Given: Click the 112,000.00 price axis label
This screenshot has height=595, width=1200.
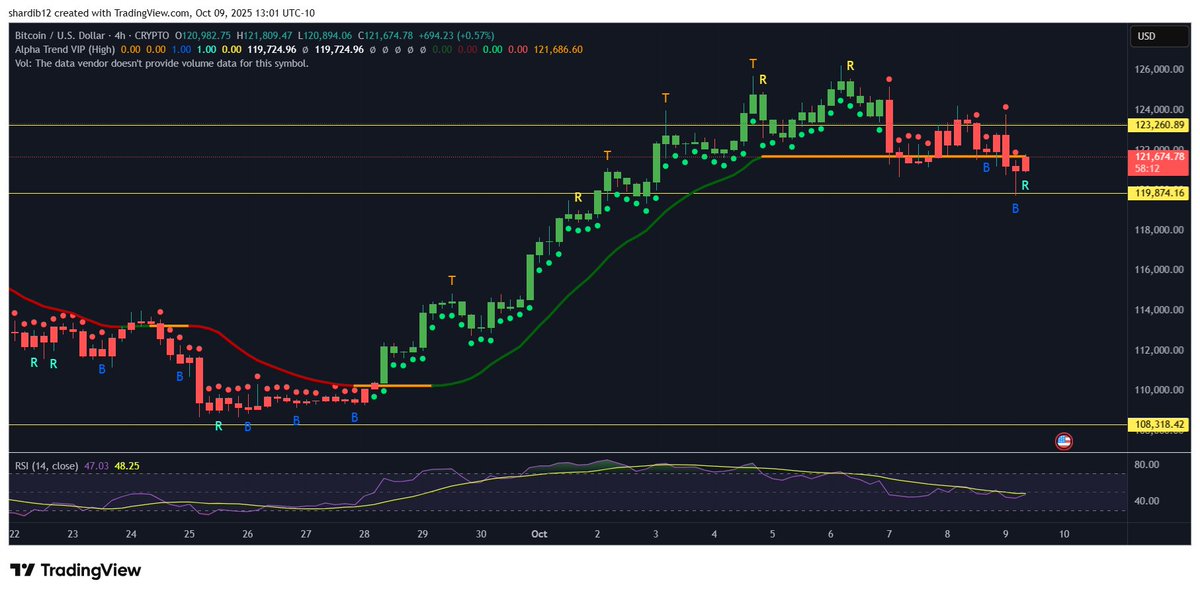Looking at the screenshot, I should 1159,350.
